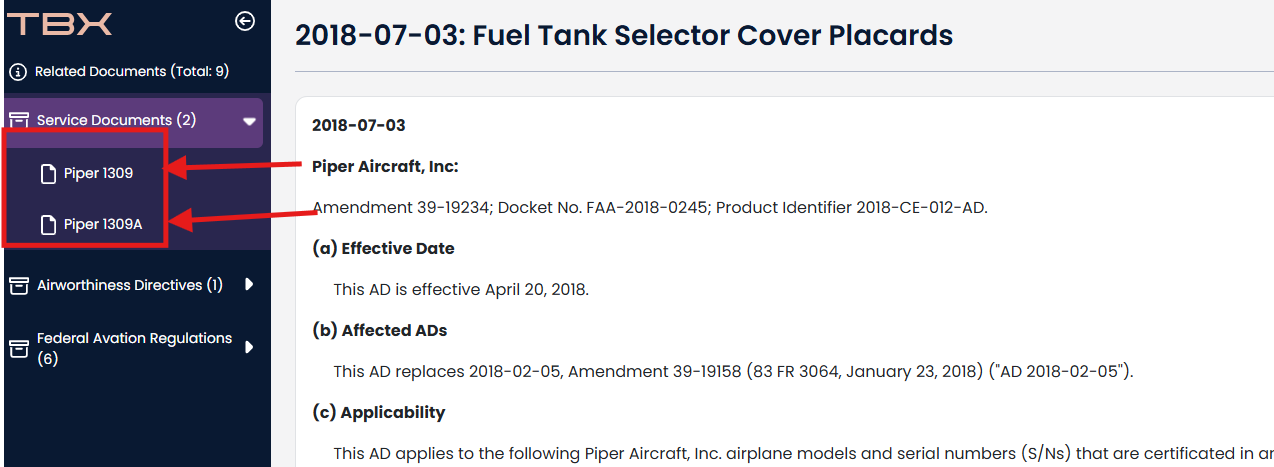
Task: Click the Service Documents archive box icon
Action: pos(19,120)
